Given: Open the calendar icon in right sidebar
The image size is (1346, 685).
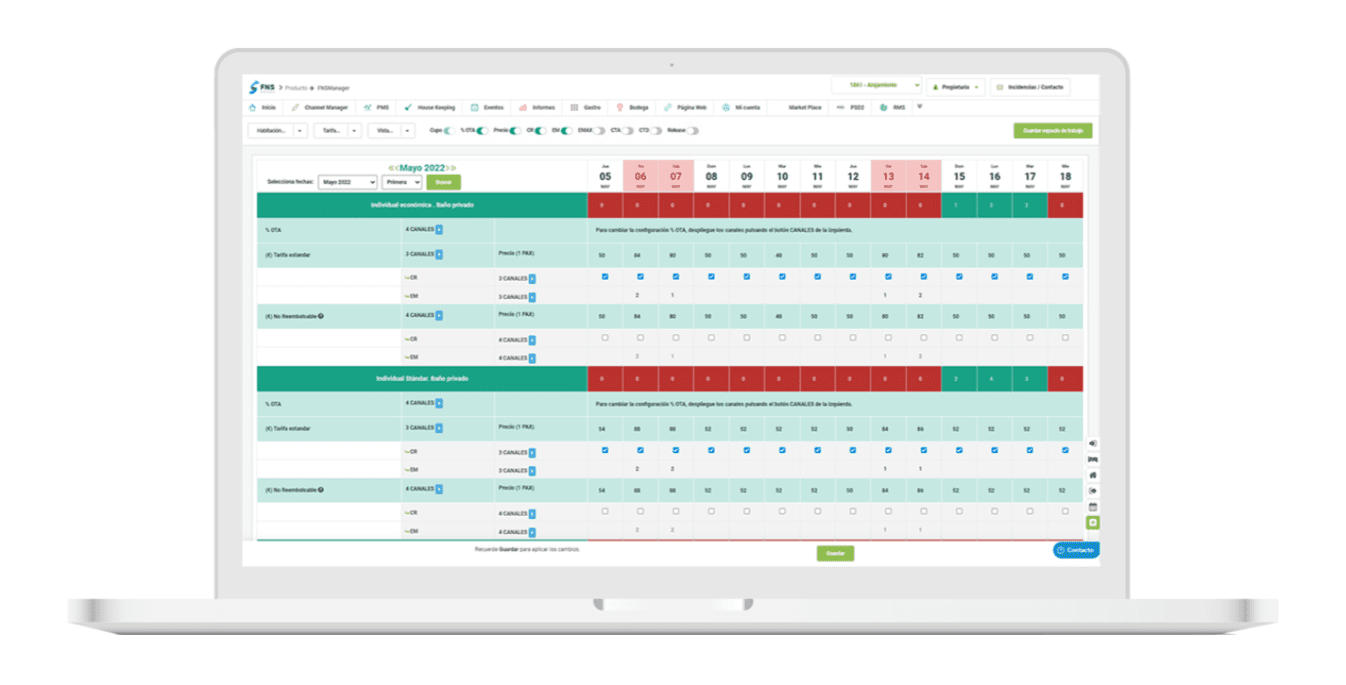Looking at the screenshot, I should [x=1093, y=507].
